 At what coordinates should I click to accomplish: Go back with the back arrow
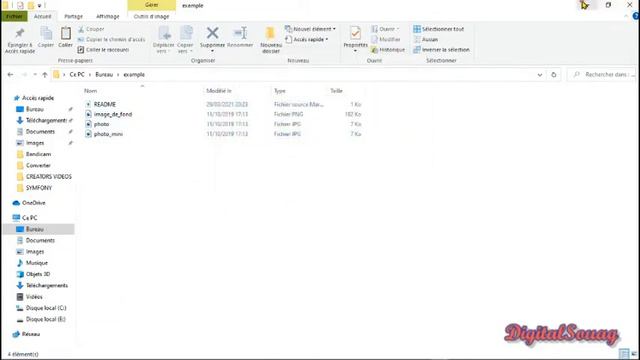click(x=10, y=75)
